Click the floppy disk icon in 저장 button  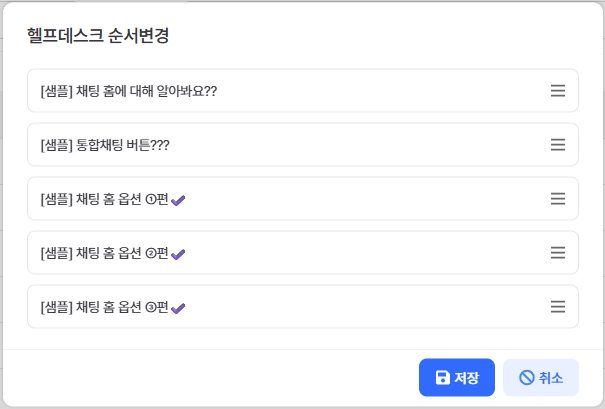[x=442, y=378]
